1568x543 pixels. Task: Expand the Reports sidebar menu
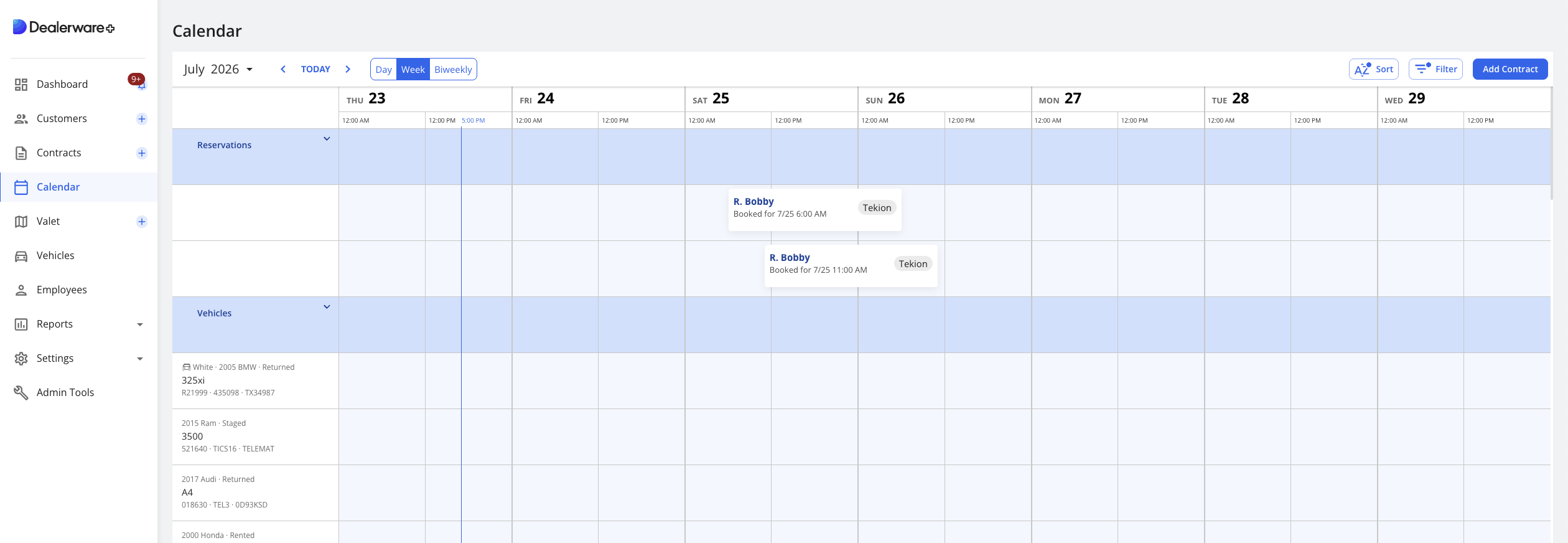point(140,324)
